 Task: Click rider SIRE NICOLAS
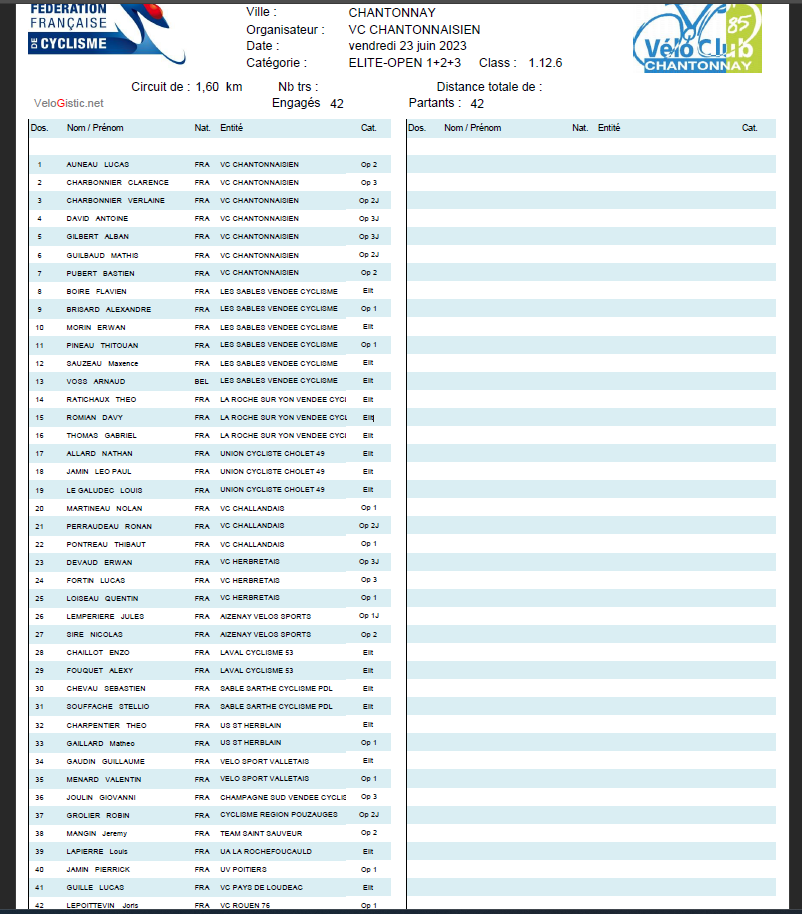(x=94, y=635)
